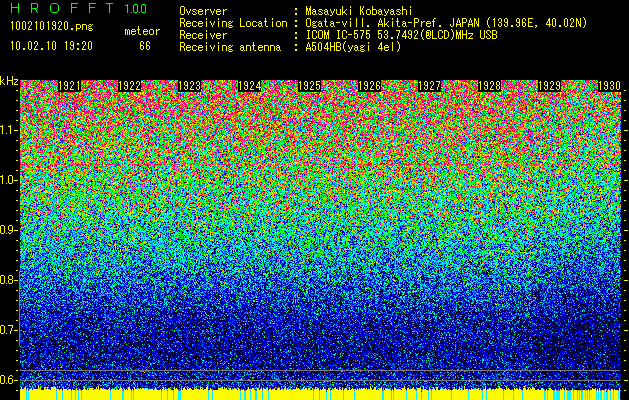The image size is (629, 400).
Task: Click the 1921 time marker label
Action: [69, 86]
